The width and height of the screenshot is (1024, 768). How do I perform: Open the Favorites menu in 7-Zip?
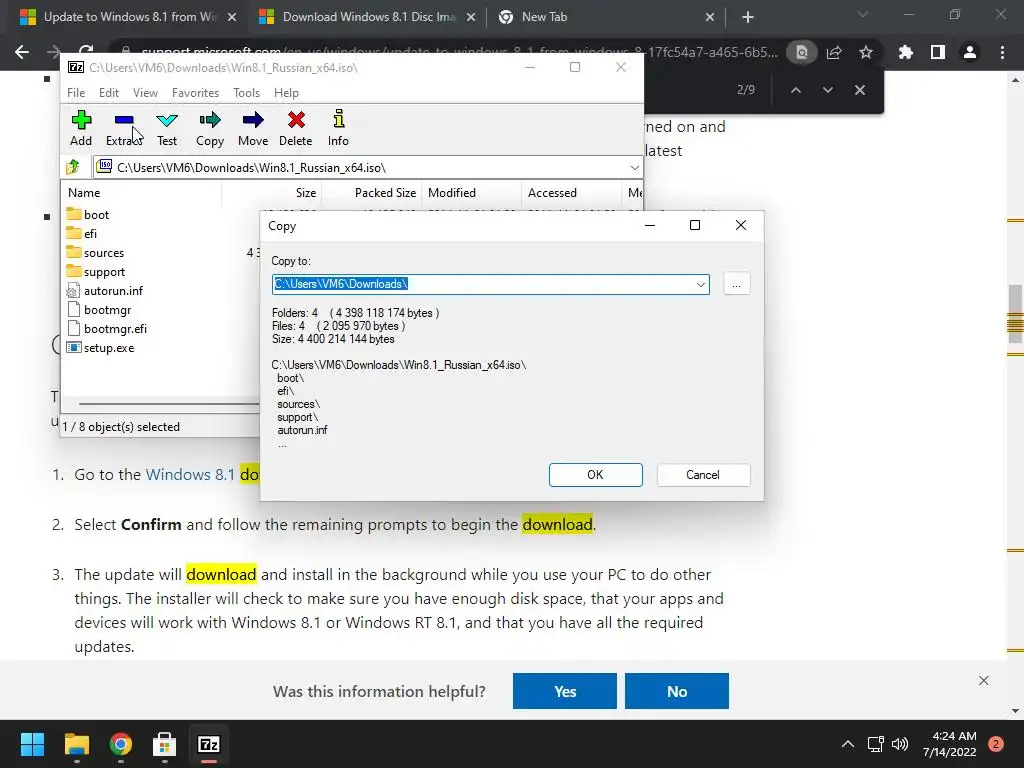pos(195,93)
